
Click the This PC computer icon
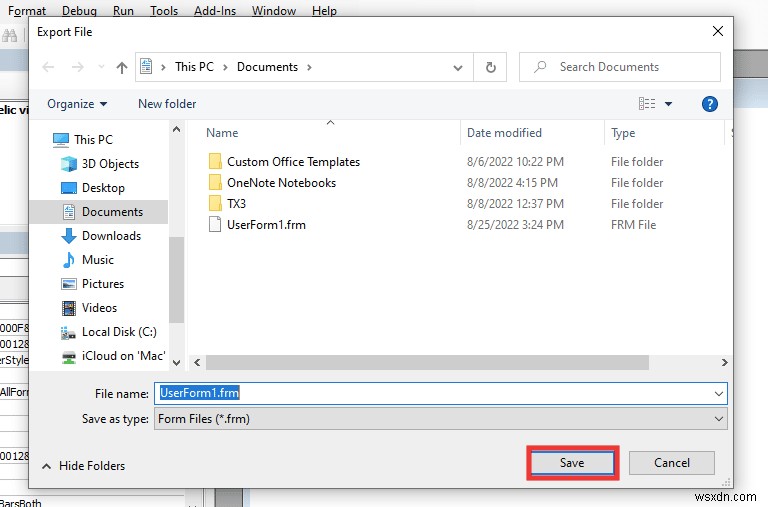61,140
